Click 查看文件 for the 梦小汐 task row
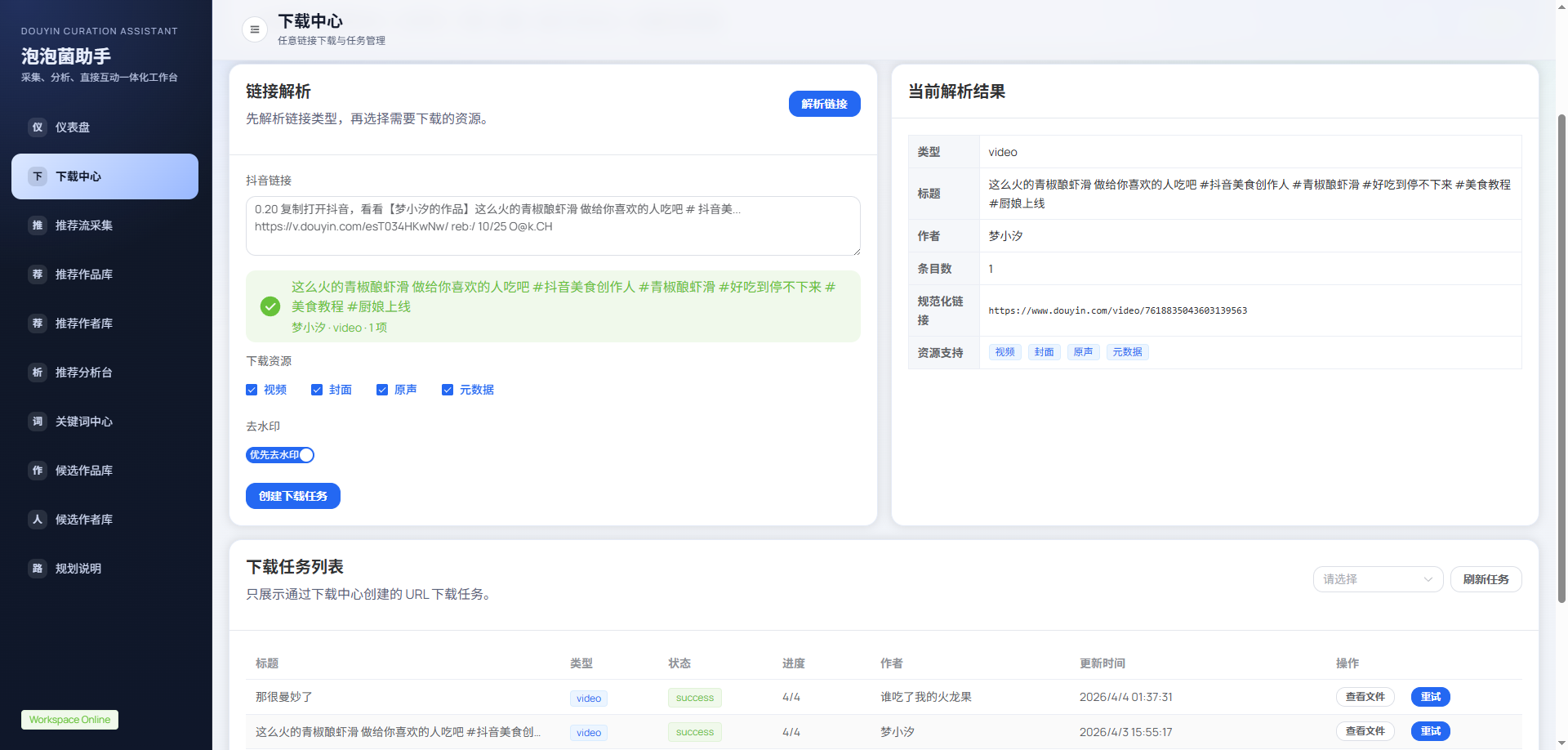 [x=1365, y=731]
